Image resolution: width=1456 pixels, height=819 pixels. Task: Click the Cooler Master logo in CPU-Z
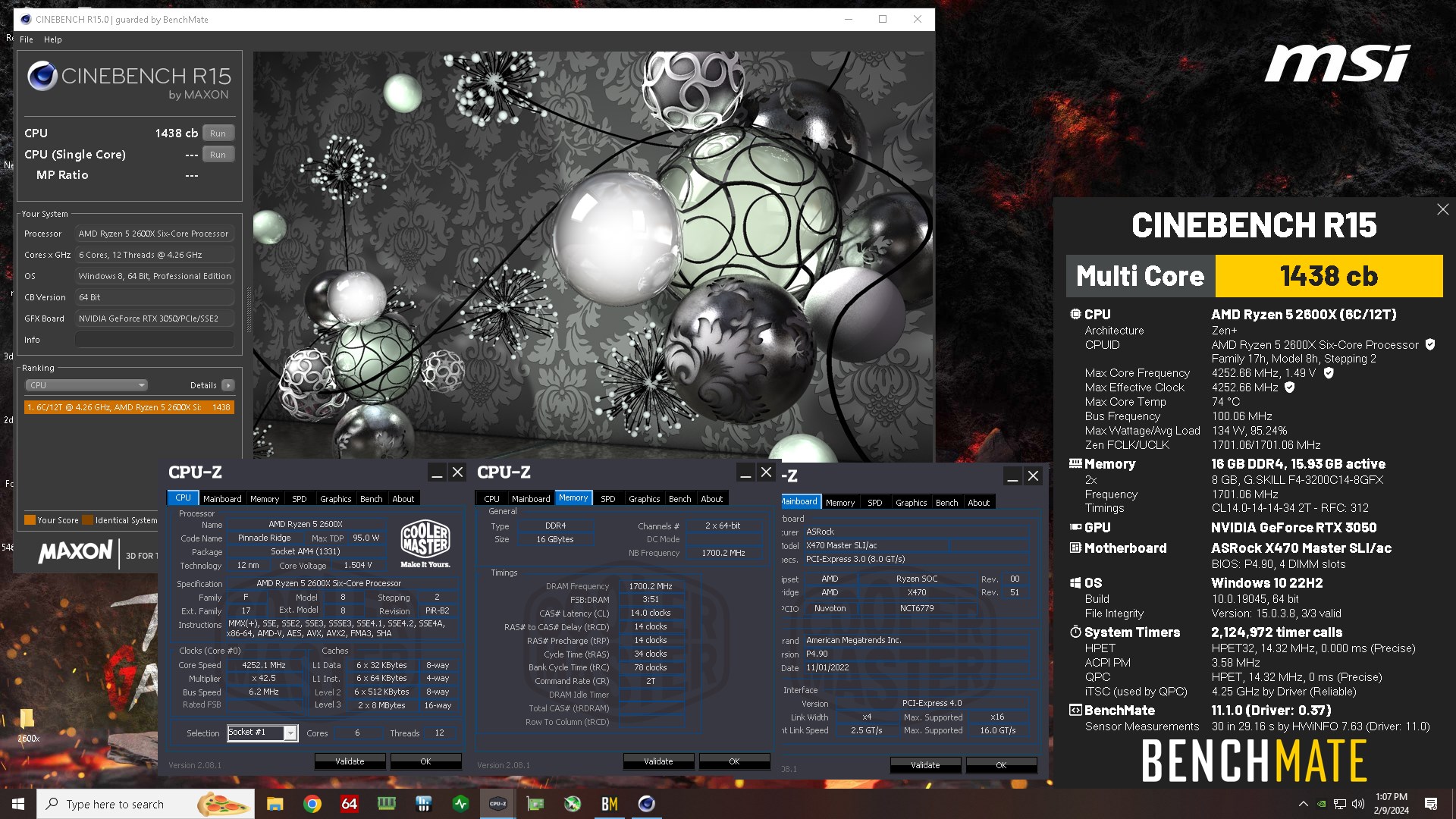point(425,544)
